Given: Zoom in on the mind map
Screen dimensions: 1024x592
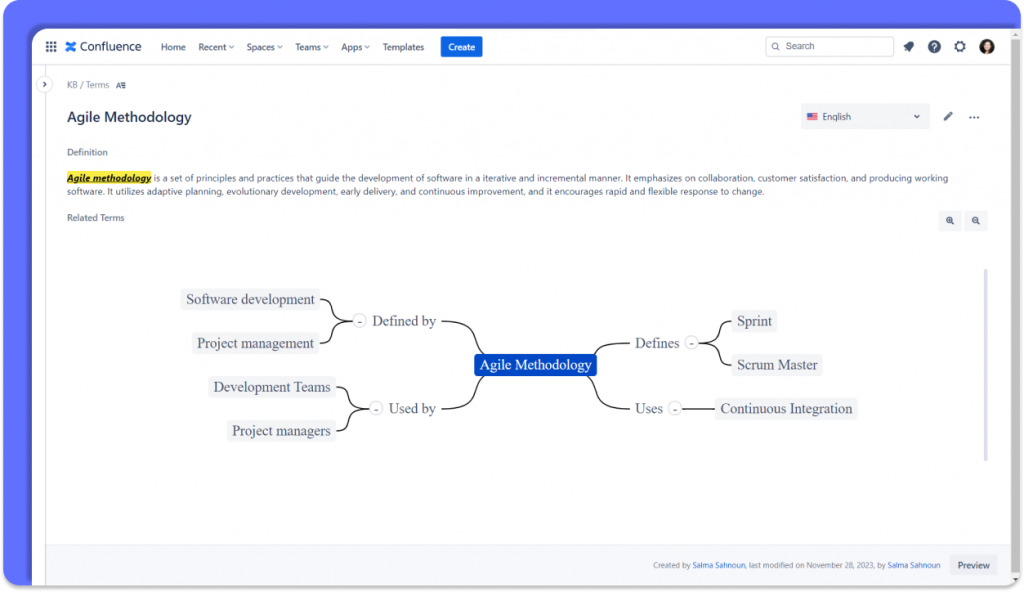Looking at the screenshot, I should (x=949, y=220).
